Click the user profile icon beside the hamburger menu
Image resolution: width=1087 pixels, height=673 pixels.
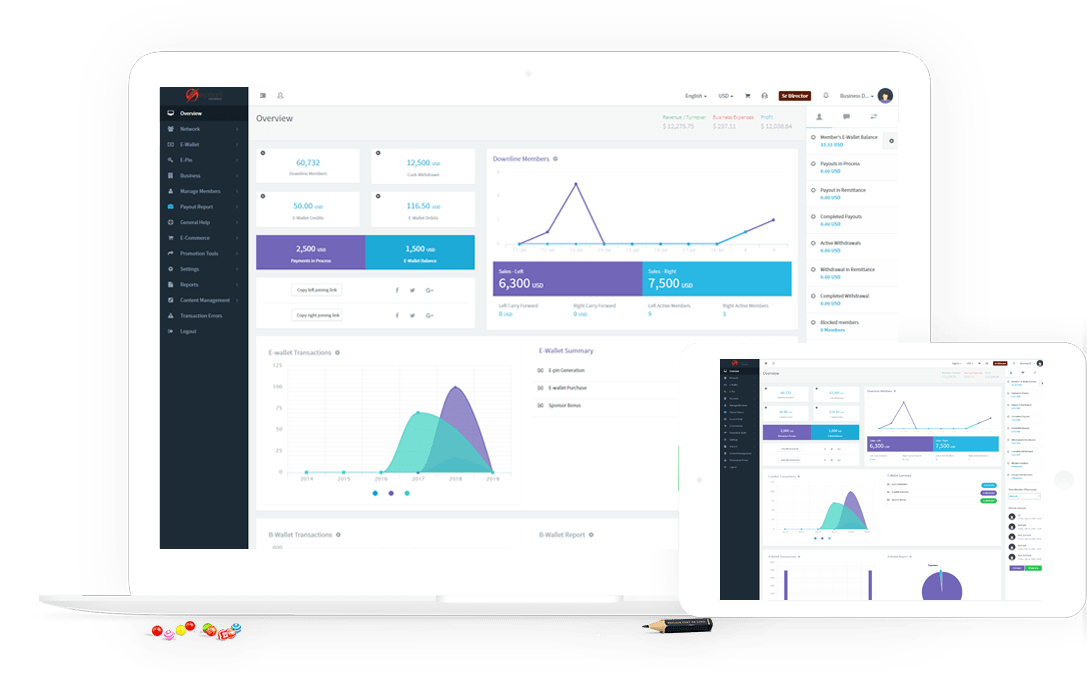click(x=280, y=96)
